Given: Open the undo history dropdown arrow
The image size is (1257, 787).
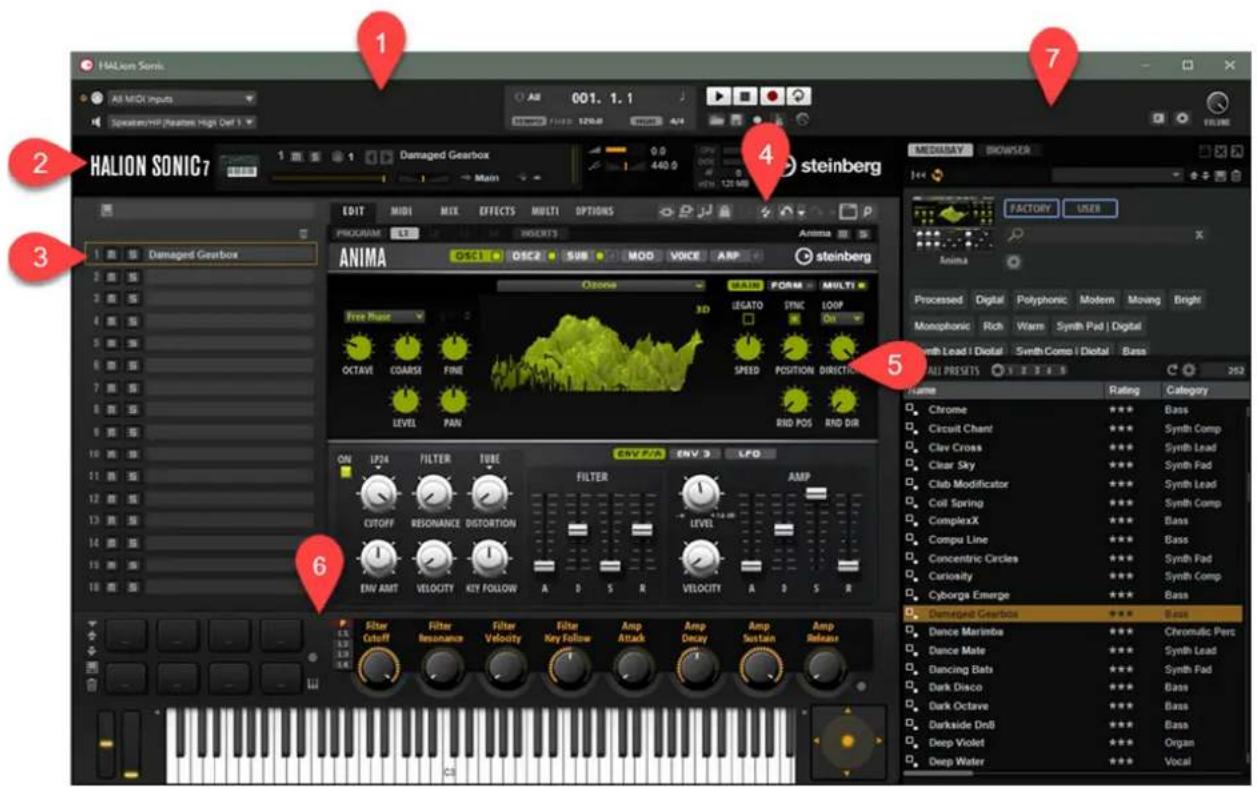Looking at the screenshot, I should pyautogui.click(x=801, y=214).
